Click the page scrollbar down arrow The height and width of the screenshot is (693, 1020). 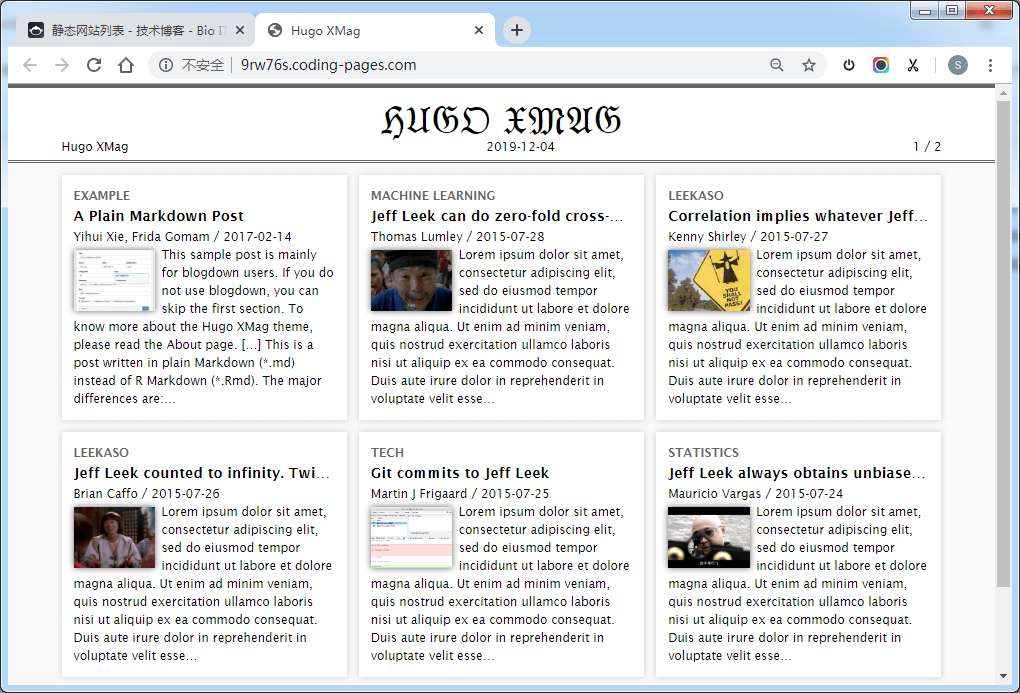(1003, 676)
